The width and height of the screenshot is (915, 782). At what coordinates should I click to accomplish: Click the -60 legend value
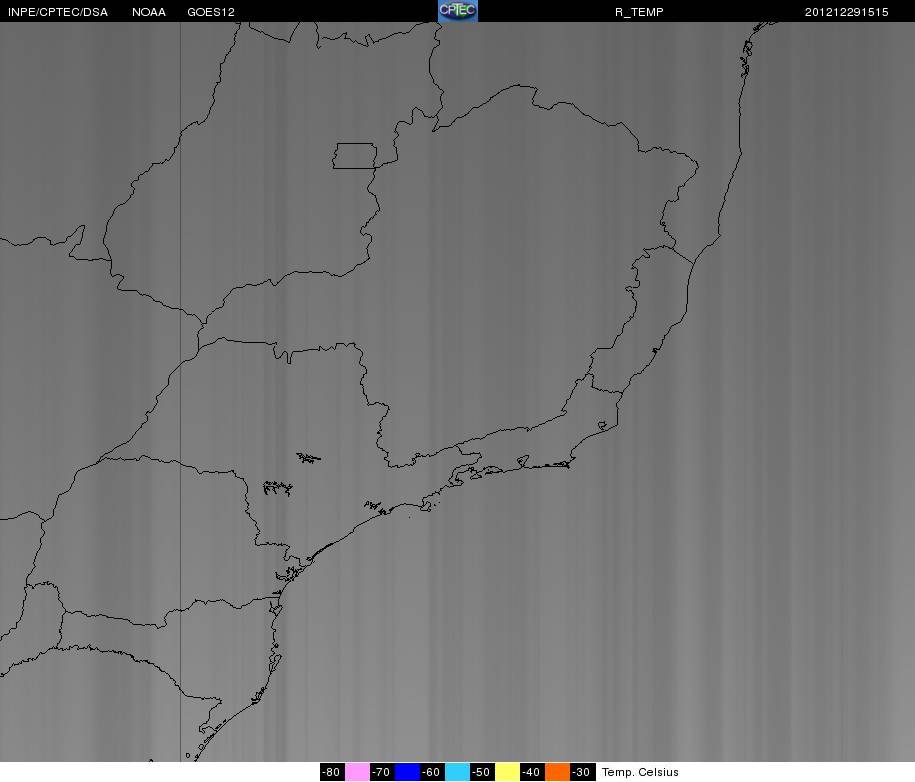tap(432, 772)
